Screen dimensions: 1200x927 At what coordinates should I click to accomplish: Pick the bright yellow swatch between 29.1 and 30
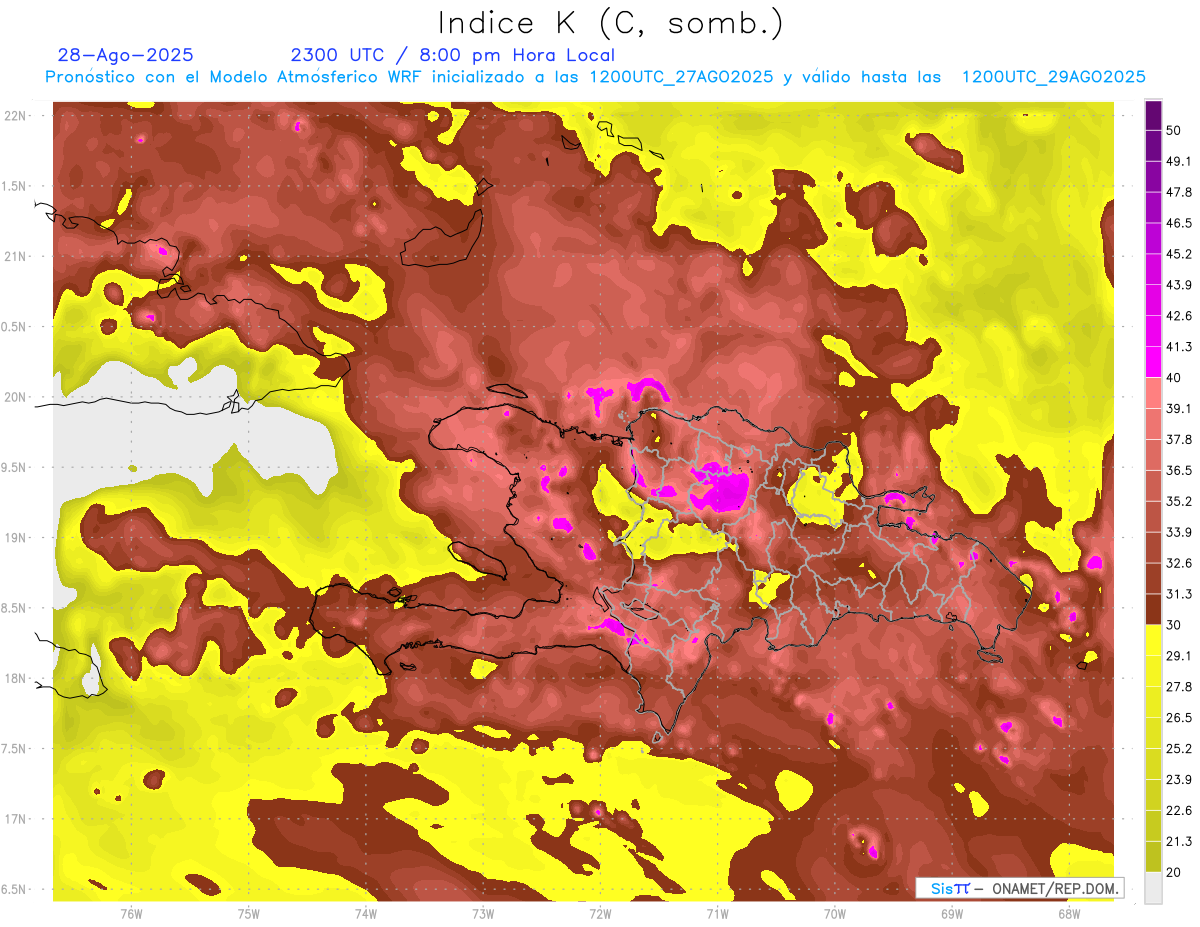coord(1153,640)
